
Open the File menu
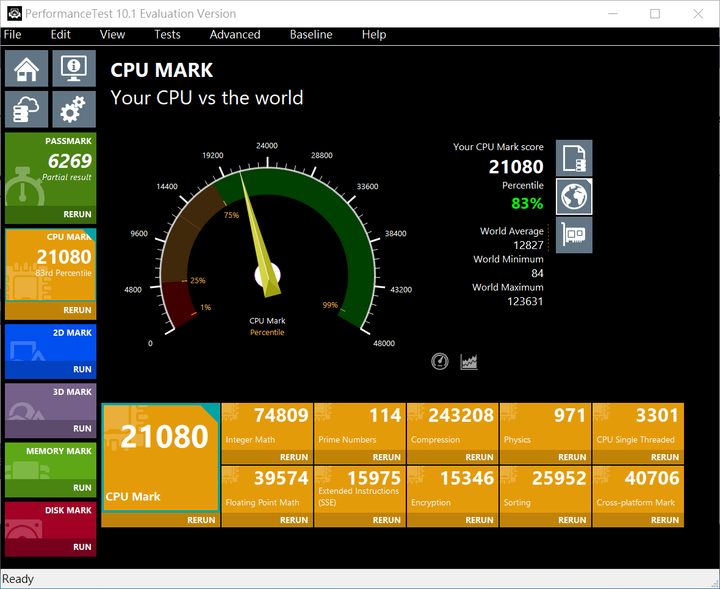12,35
